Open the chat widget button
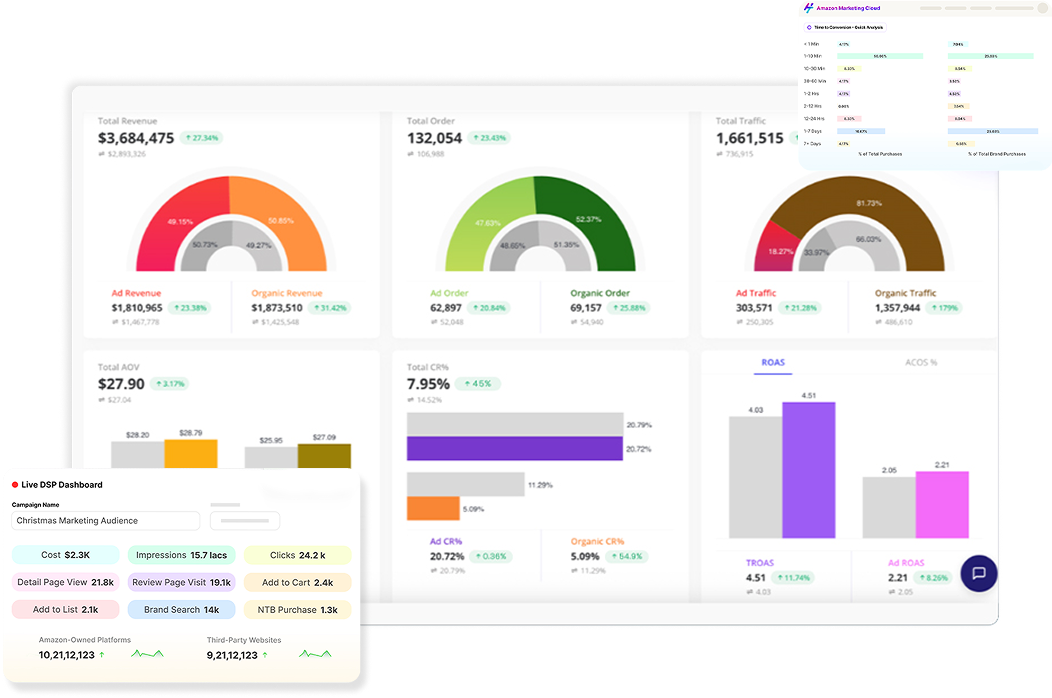Viewport: 1052px width, 698px height. 978,573
